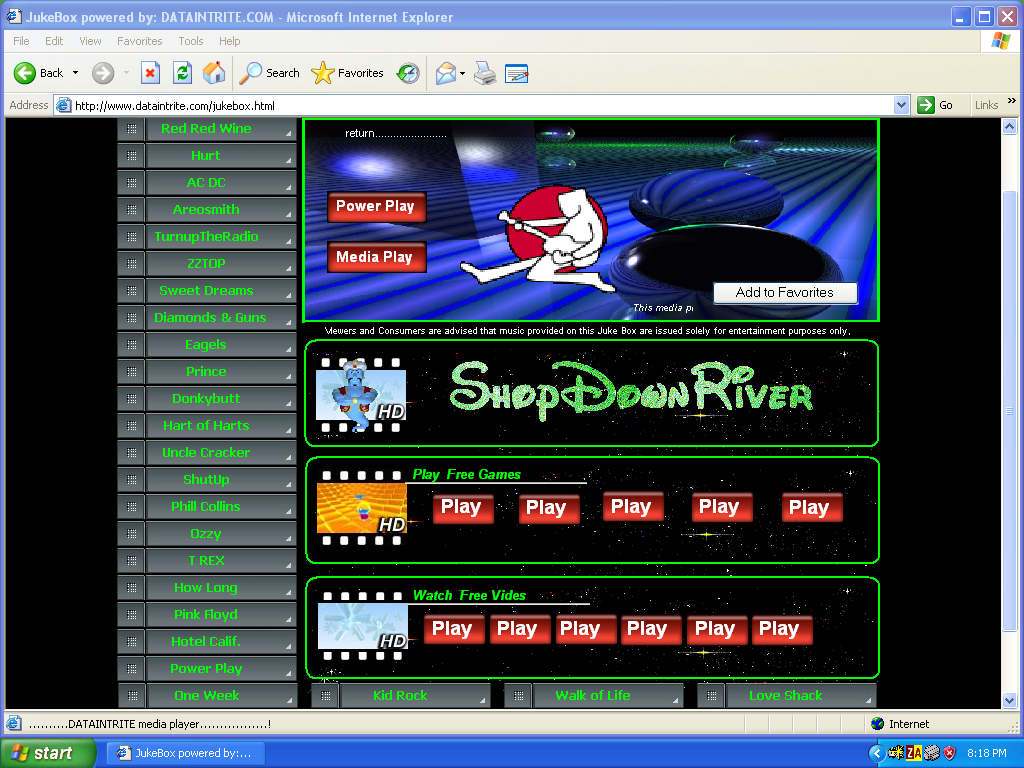
Task: Click the system clock showing 8:18 PM
Action: tap(987, 753)
